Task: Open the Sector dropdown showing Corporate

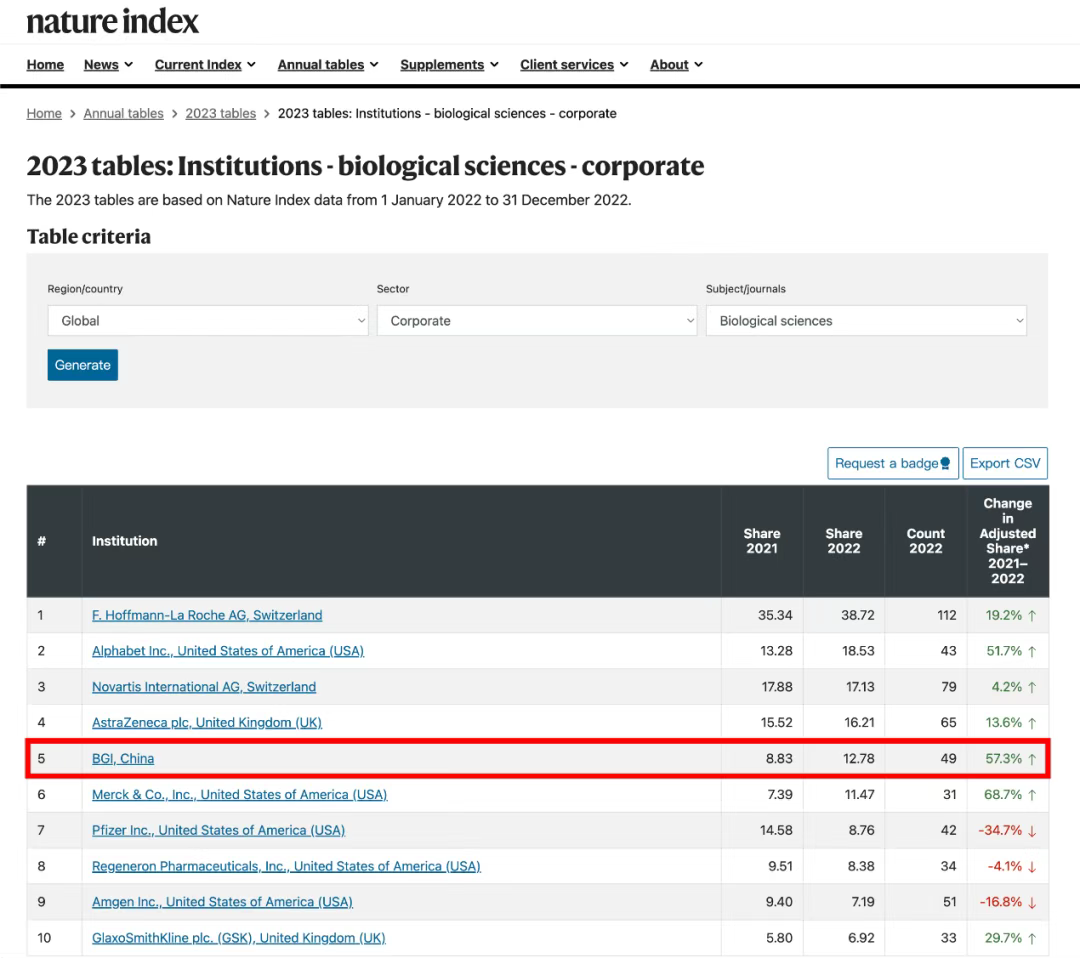Action: (536, 321)
